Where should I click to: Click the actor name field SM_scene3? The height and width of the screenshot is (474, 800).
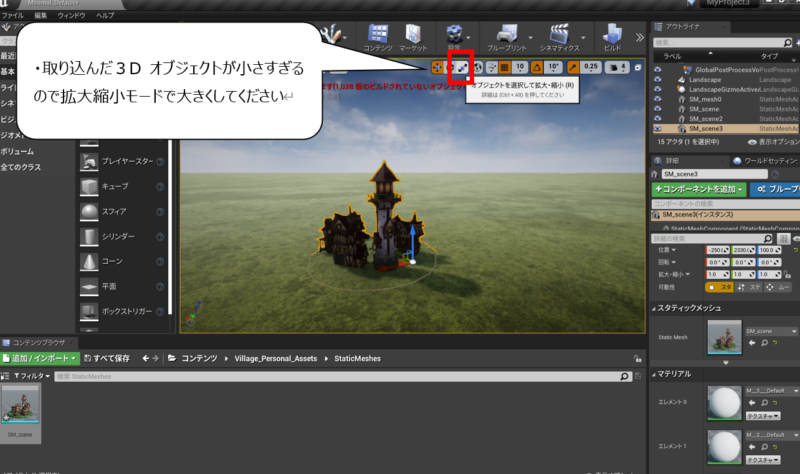pos(715,174)
